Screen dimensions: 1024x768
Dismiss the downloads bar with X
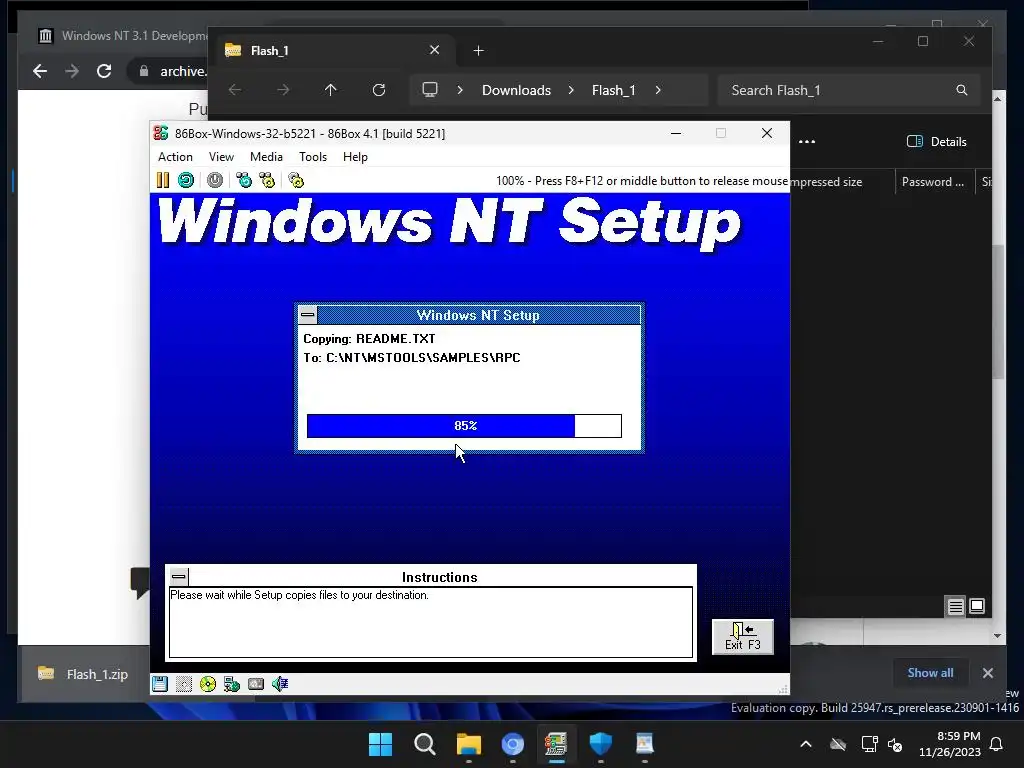click(987, 673)
